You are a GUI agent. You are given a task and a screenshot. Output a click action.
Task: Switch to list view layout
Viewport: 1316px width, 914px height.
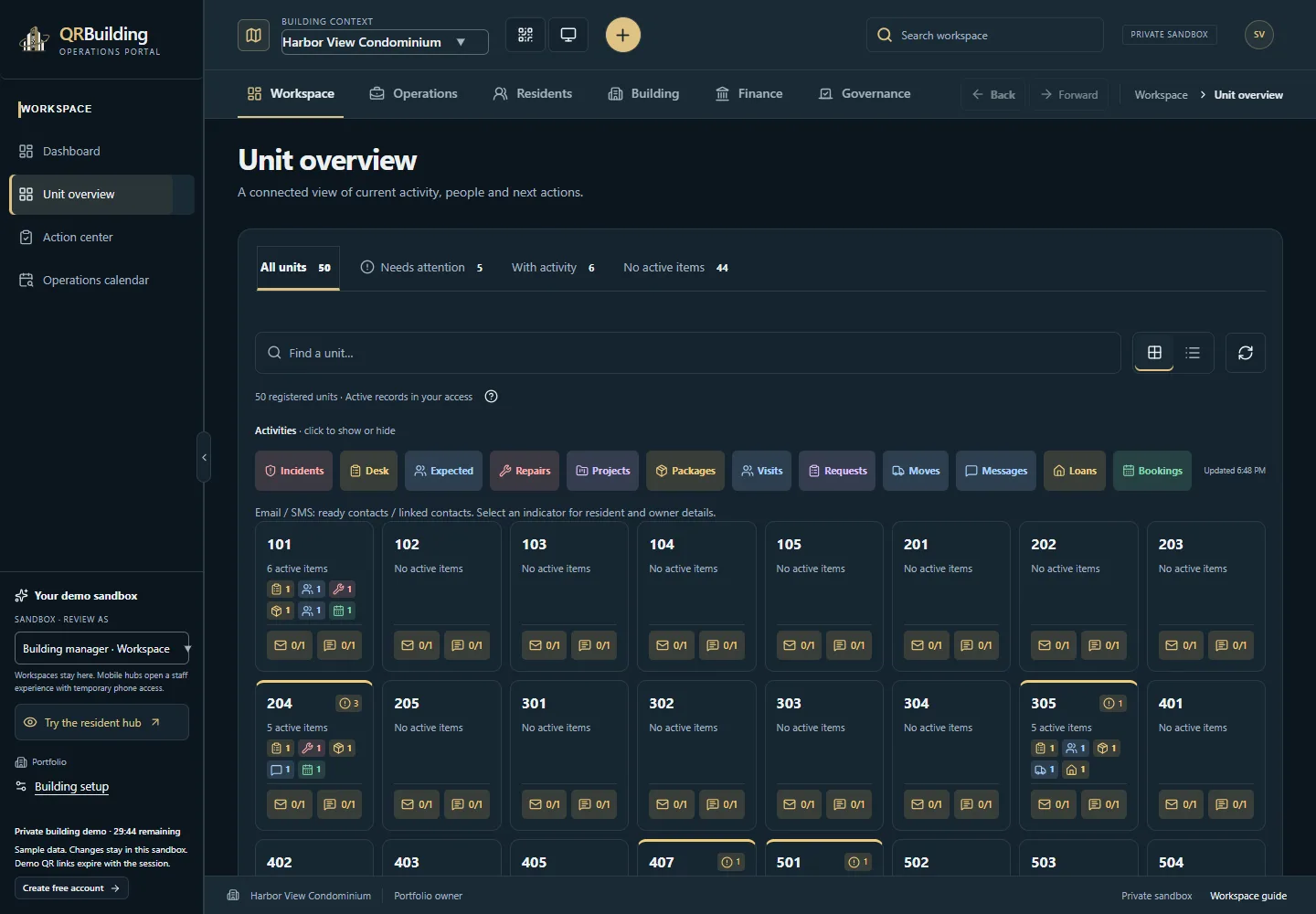pyautogui.click(x=1193, y=353)
